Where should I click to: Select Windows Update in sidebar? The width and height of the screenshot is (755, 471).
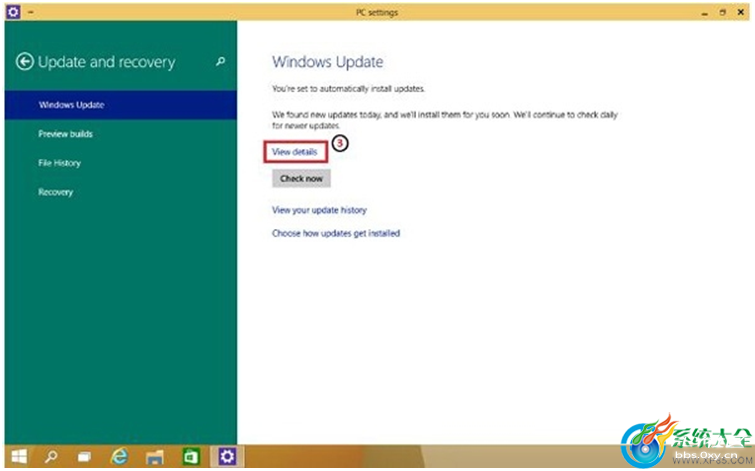pyautogui.click(x=120, y=105)
